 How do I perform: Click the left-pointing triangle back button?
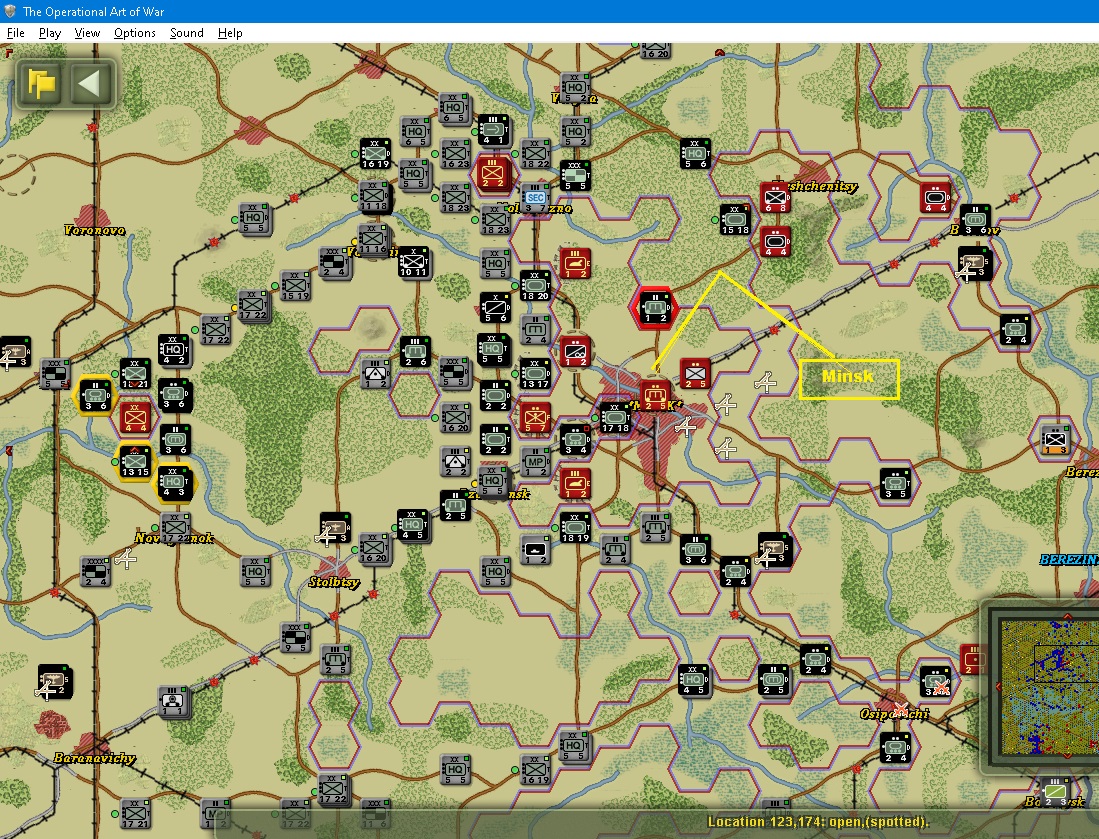click(91, 83)
